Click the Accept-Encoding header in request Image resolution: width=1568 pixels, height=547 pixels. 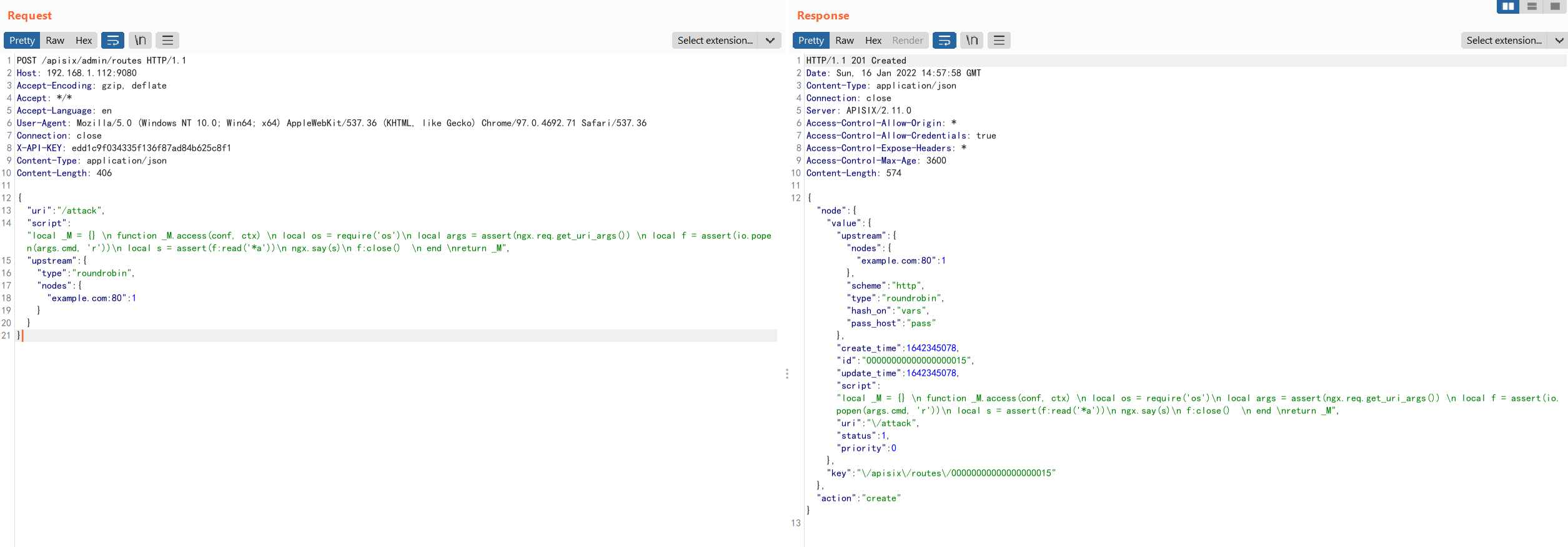[x=91, y=86]
